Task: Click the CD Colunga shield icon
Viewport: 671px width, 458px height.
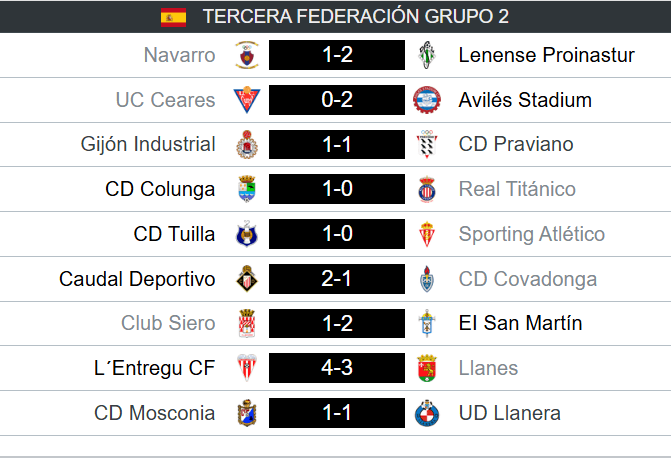Action: pos(245,189)
